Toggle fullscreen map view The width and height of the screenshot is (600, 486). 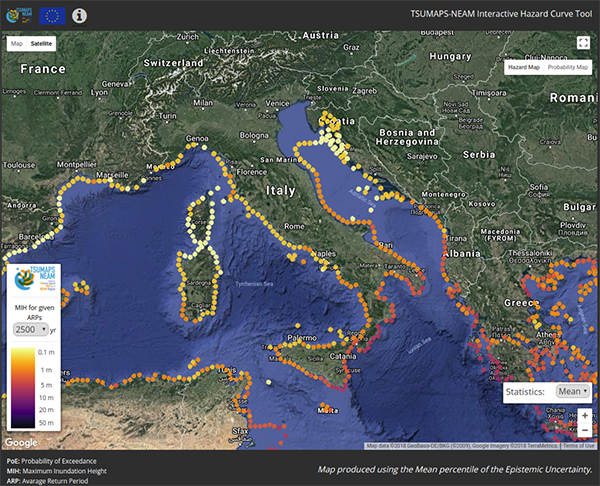pyautogui.click(x=583, y=42)
